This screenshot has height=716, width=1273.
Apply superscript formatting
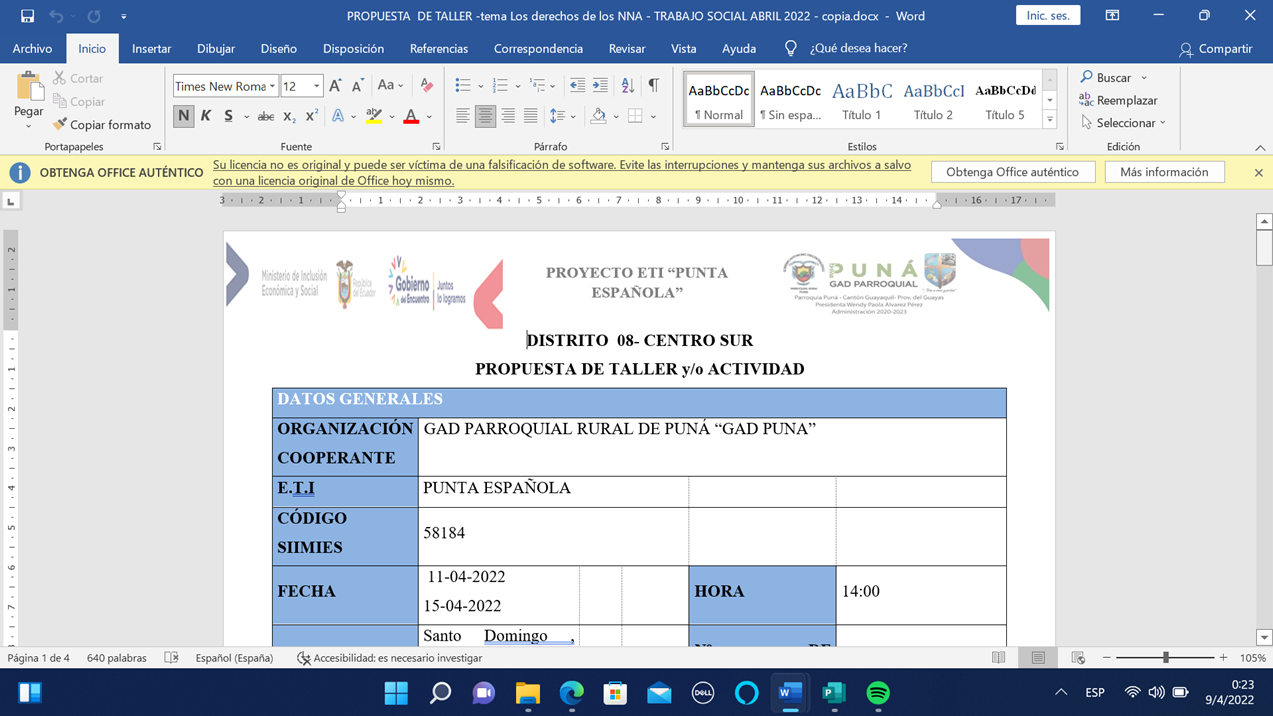311,117
